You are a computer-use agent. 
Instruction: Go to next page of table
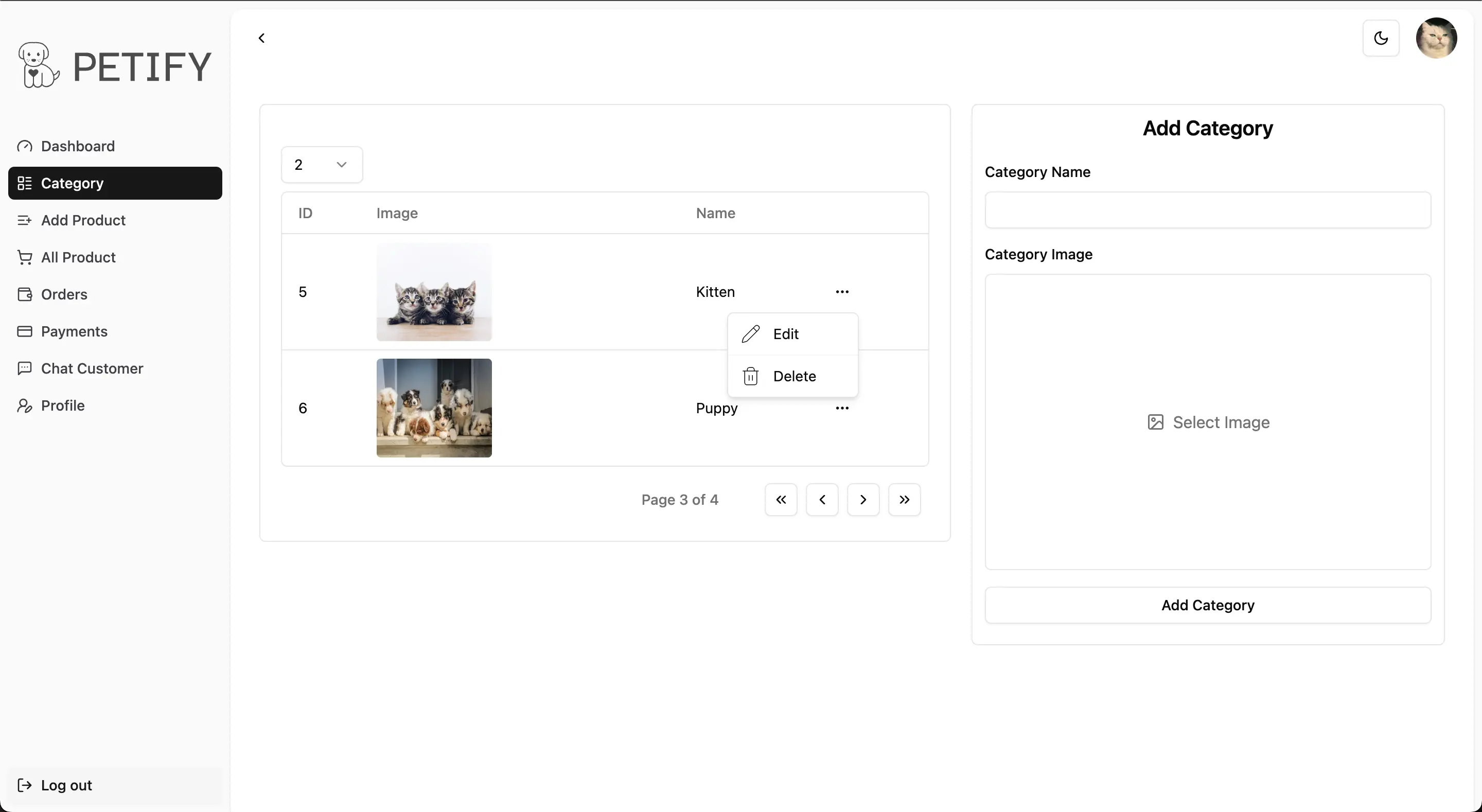click(863, 500)
